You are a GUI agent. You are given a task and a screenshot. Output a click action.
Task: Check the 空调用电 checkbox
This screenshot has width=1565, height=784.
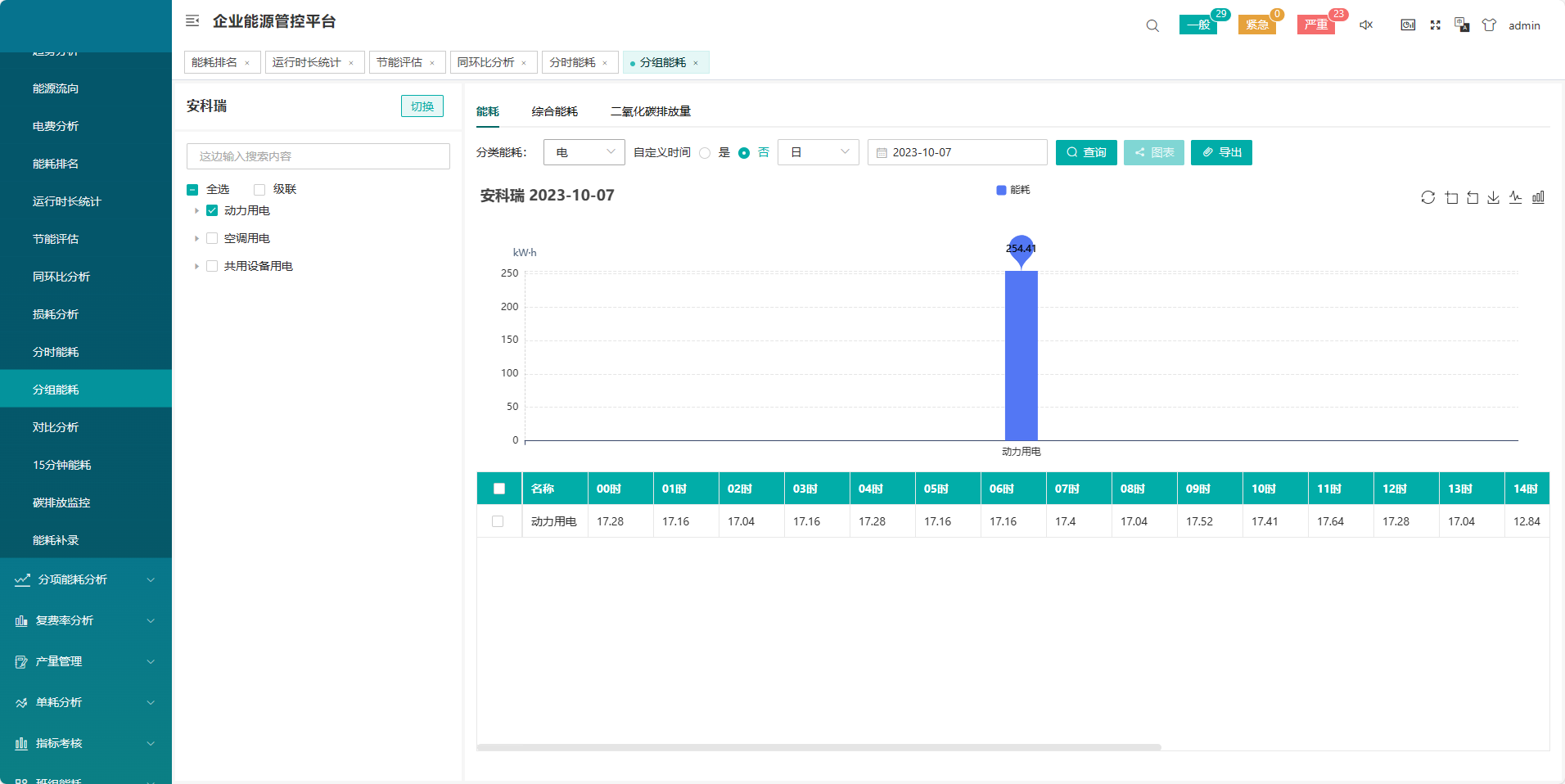[212, 238]
